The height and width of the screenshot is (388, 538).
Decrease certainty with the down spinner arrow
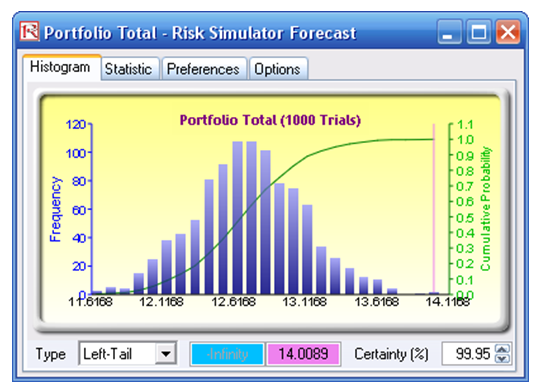(x=502, y=359)
